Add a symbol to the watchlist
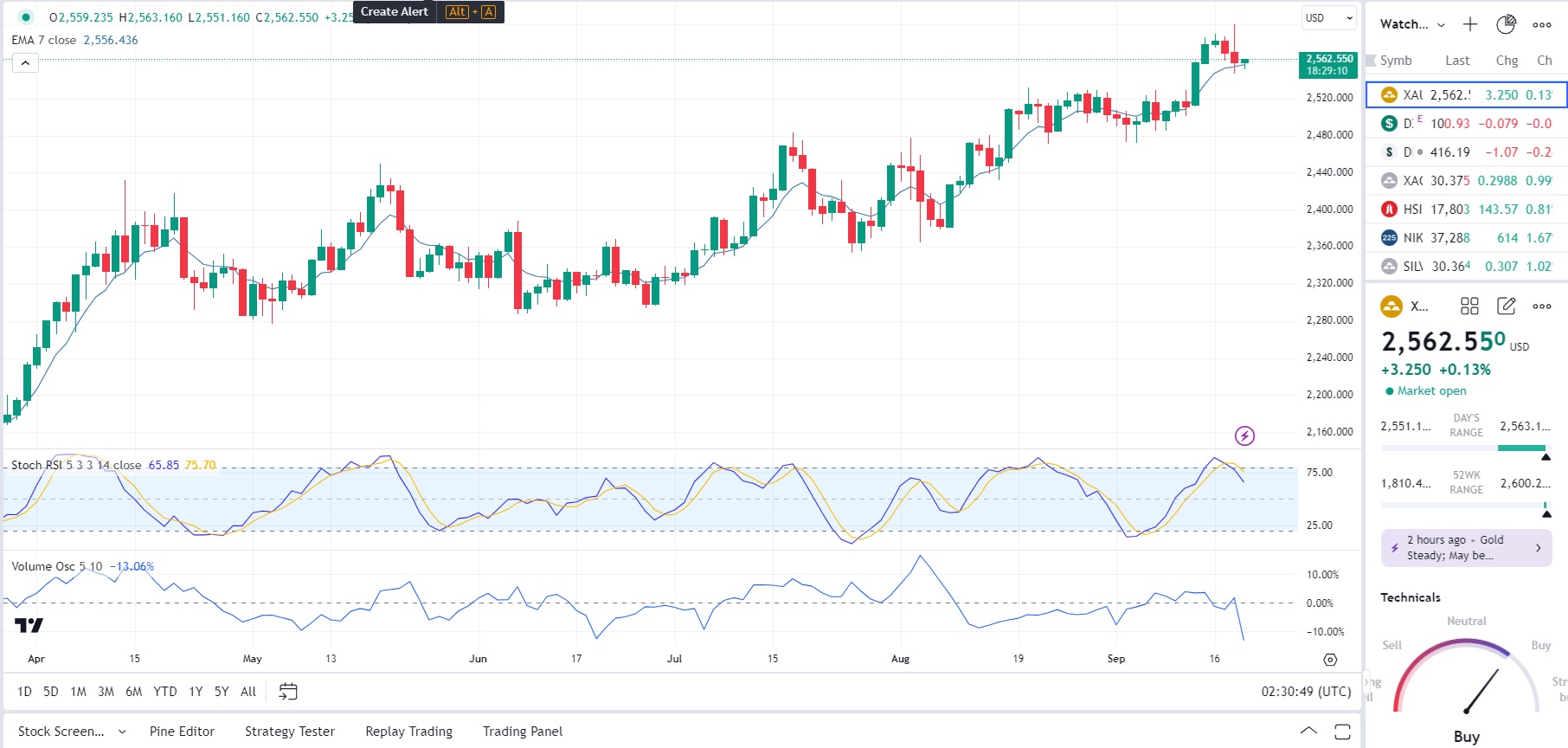1568x748 pixels. [1469, 24]
